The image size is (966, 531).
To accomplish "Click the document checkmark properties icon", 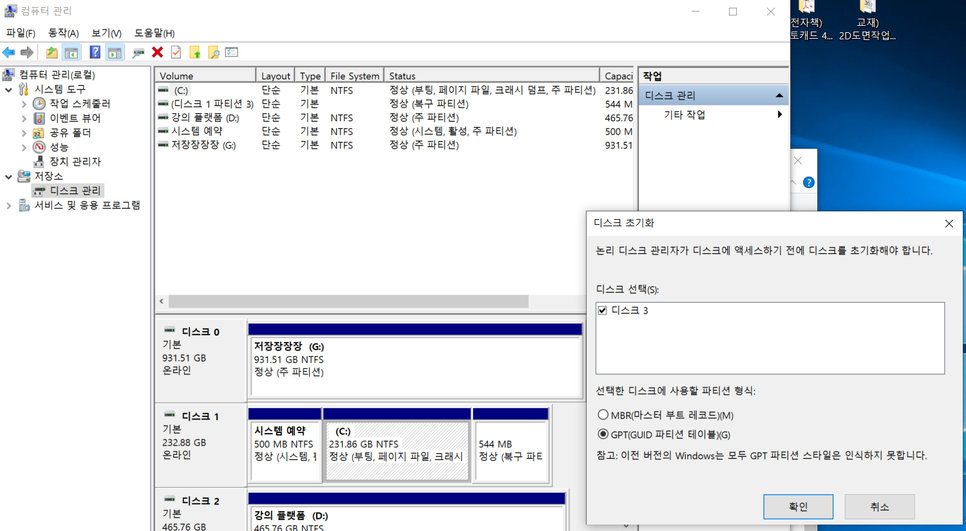I will 176,52.
